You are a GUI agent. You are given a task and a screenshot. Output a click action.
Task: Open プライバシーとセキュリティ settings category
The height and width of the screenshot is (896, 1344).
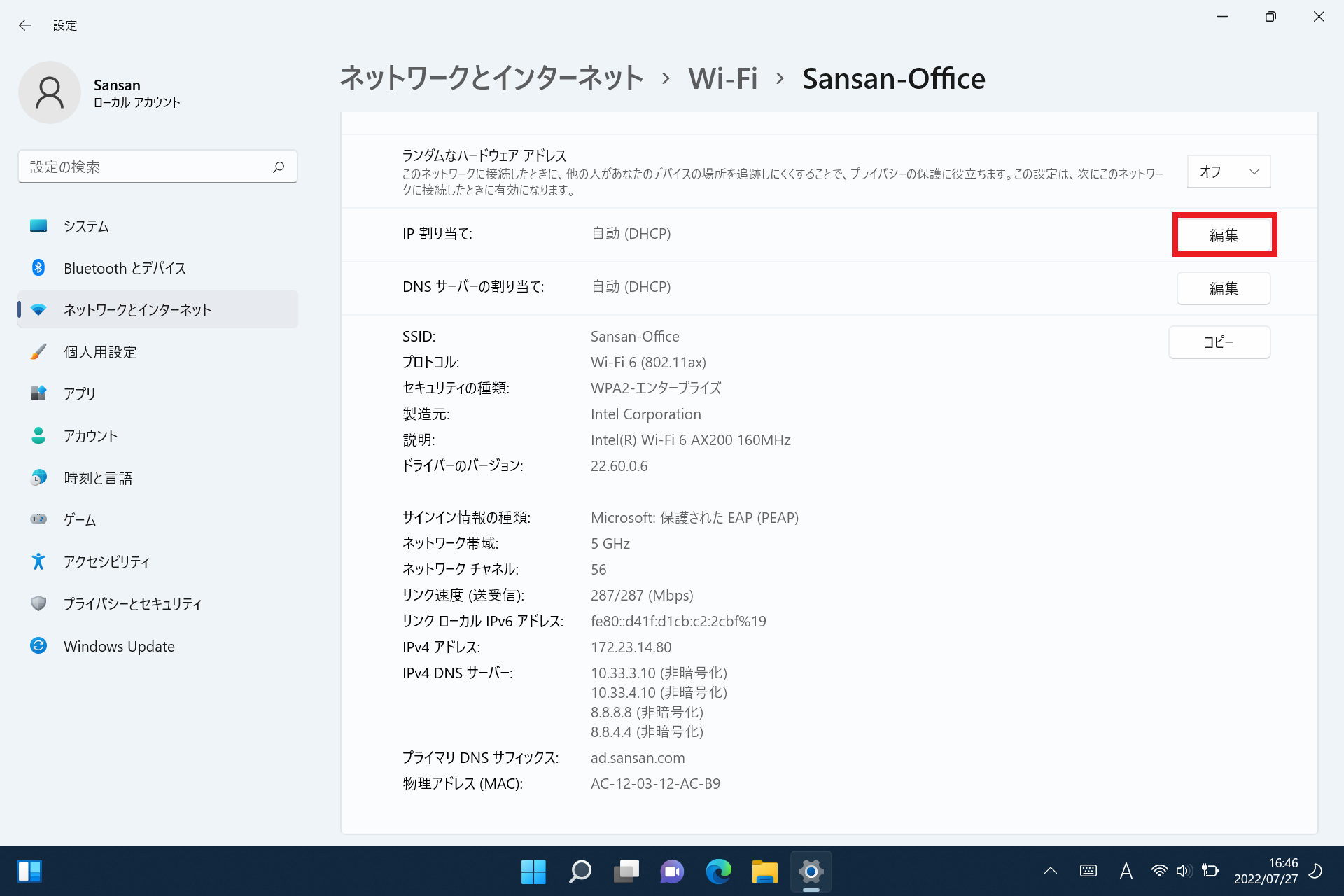click(157, 603)
